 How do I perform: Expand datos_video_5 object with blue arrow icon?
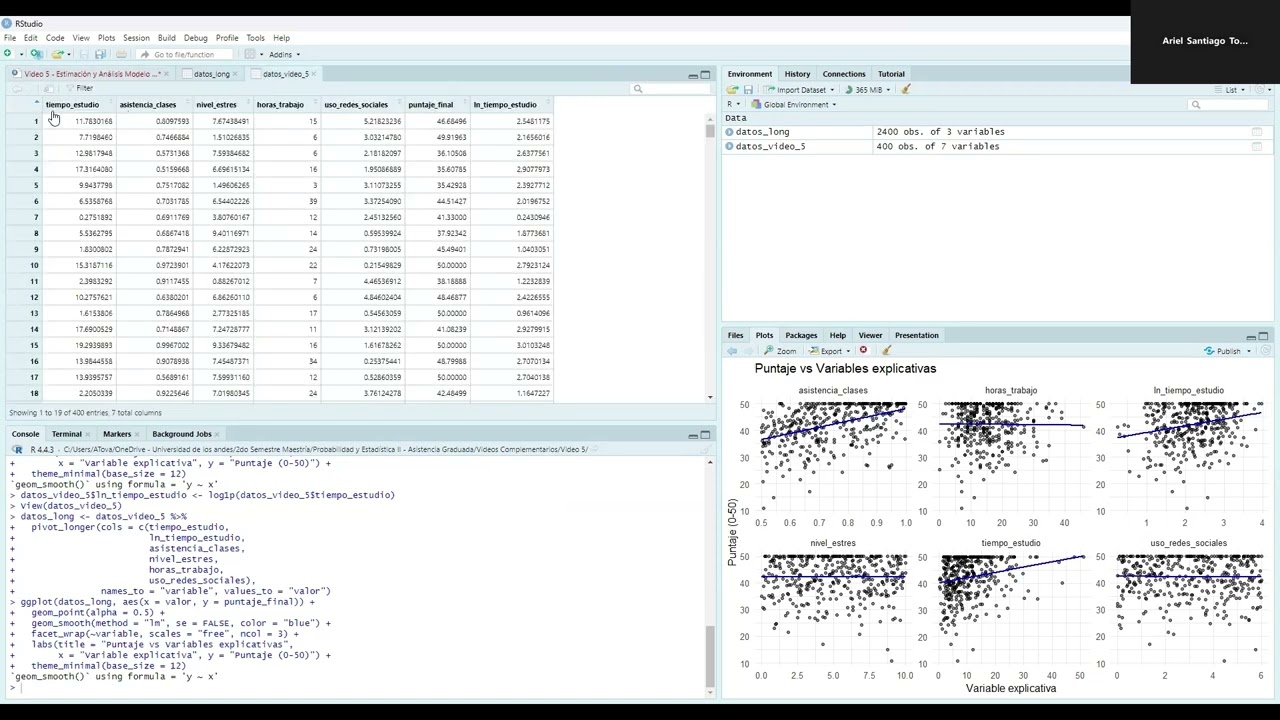coord(729,146)
